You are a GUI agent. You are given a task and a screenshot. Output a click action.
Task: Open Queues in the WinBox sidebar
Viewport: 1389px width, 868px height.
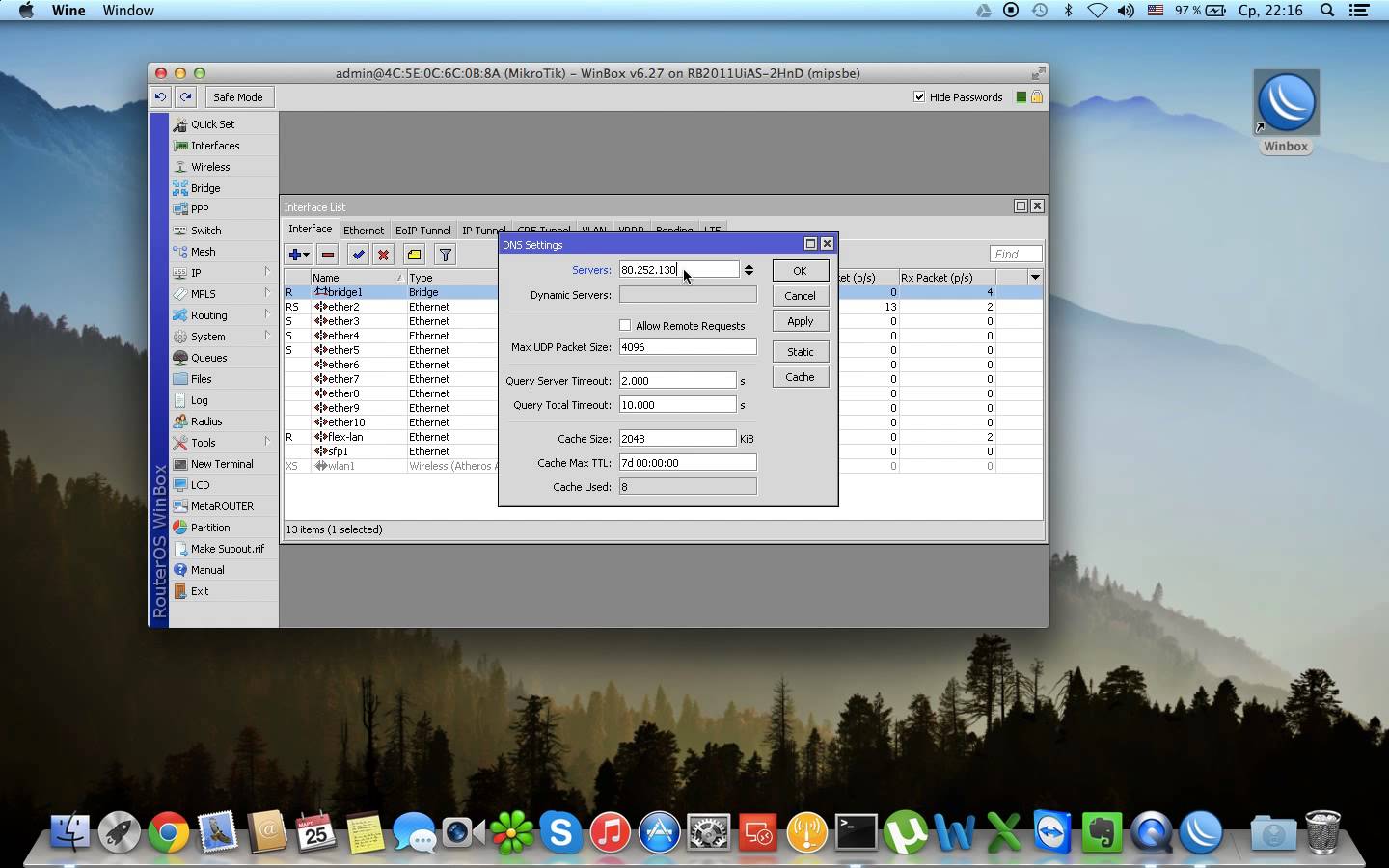point(208,358)
